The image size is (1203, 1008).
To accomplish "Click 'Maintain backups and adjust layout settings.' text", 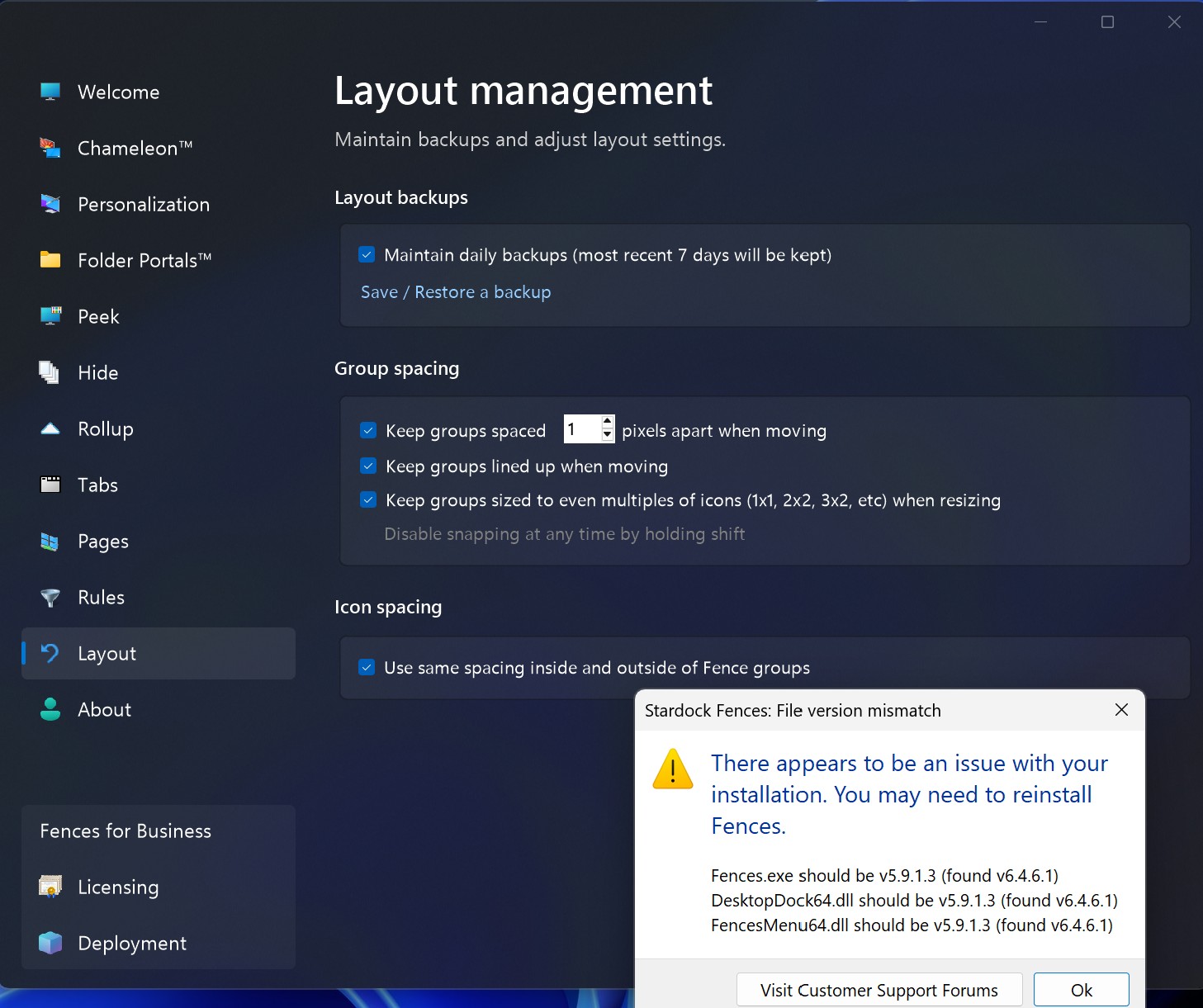I will pyautogui.click(x=530, y=140).
